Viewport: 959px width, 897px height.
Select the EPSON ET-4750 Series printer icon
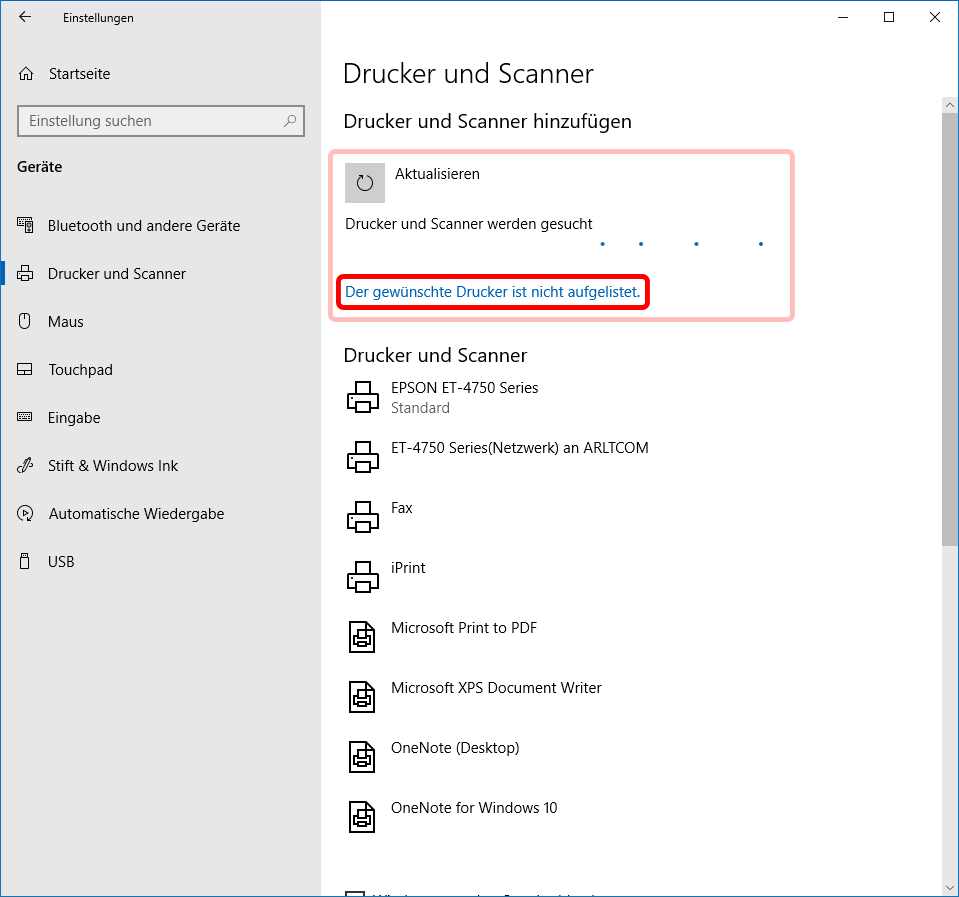point(362,398)
